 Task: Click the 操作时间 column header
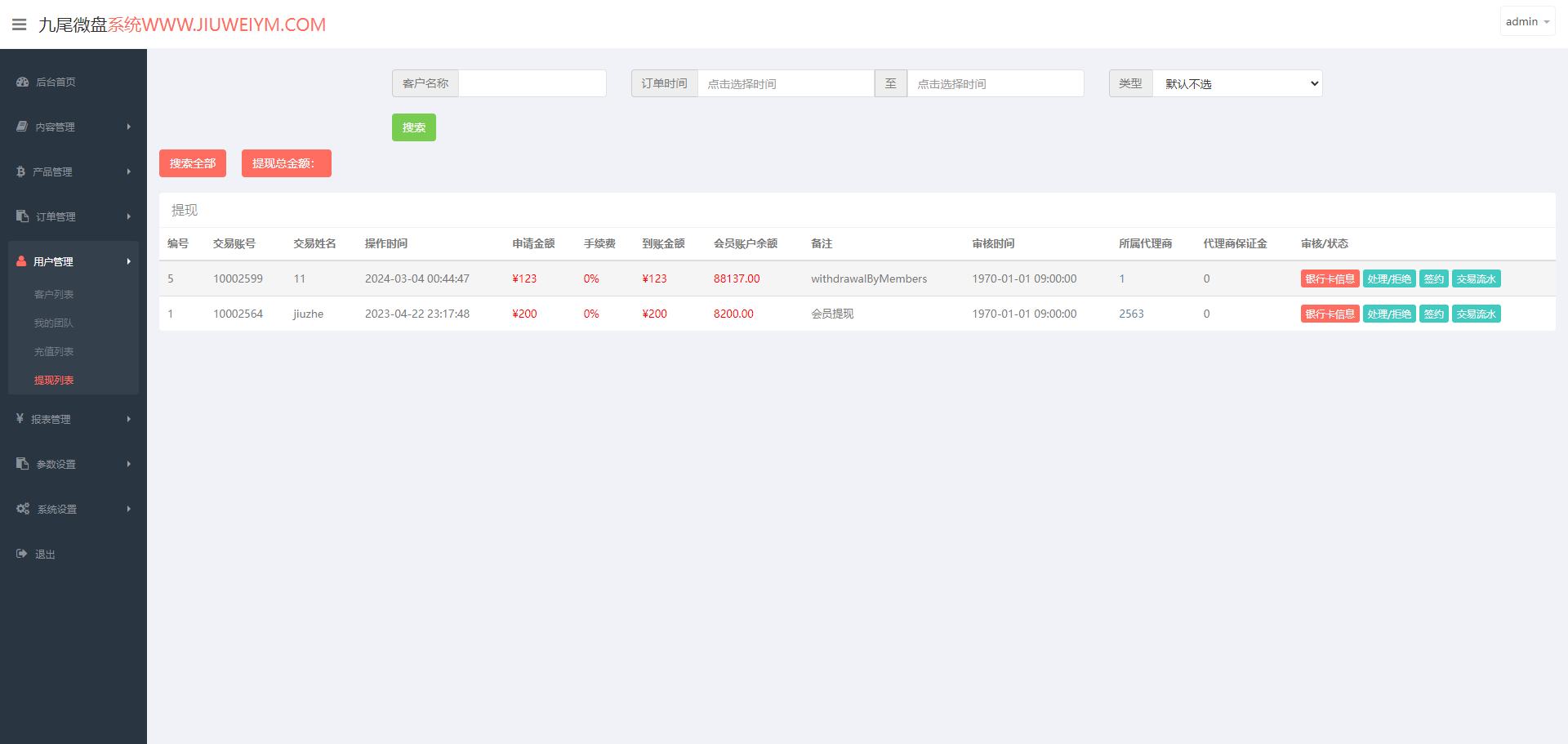click(x=385, y=243)
